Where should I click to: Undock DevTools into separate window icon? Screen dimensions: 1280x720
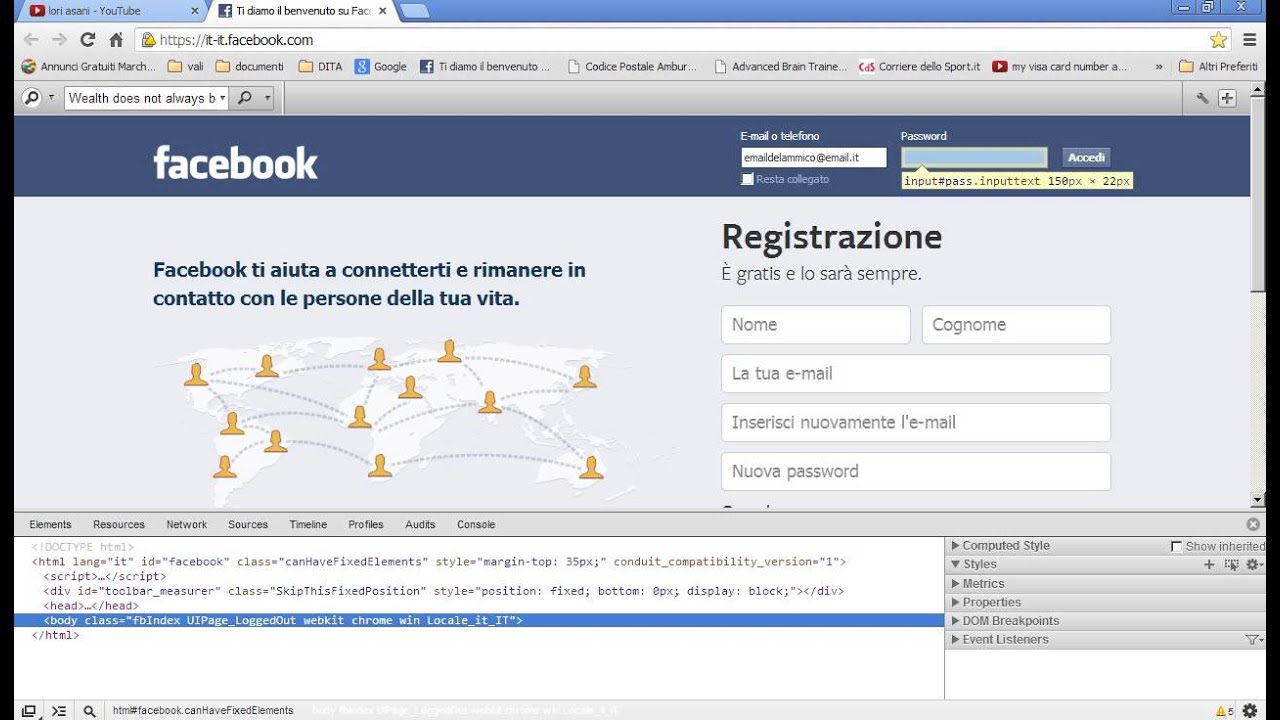pyautogui.click(x=29, y=711)
